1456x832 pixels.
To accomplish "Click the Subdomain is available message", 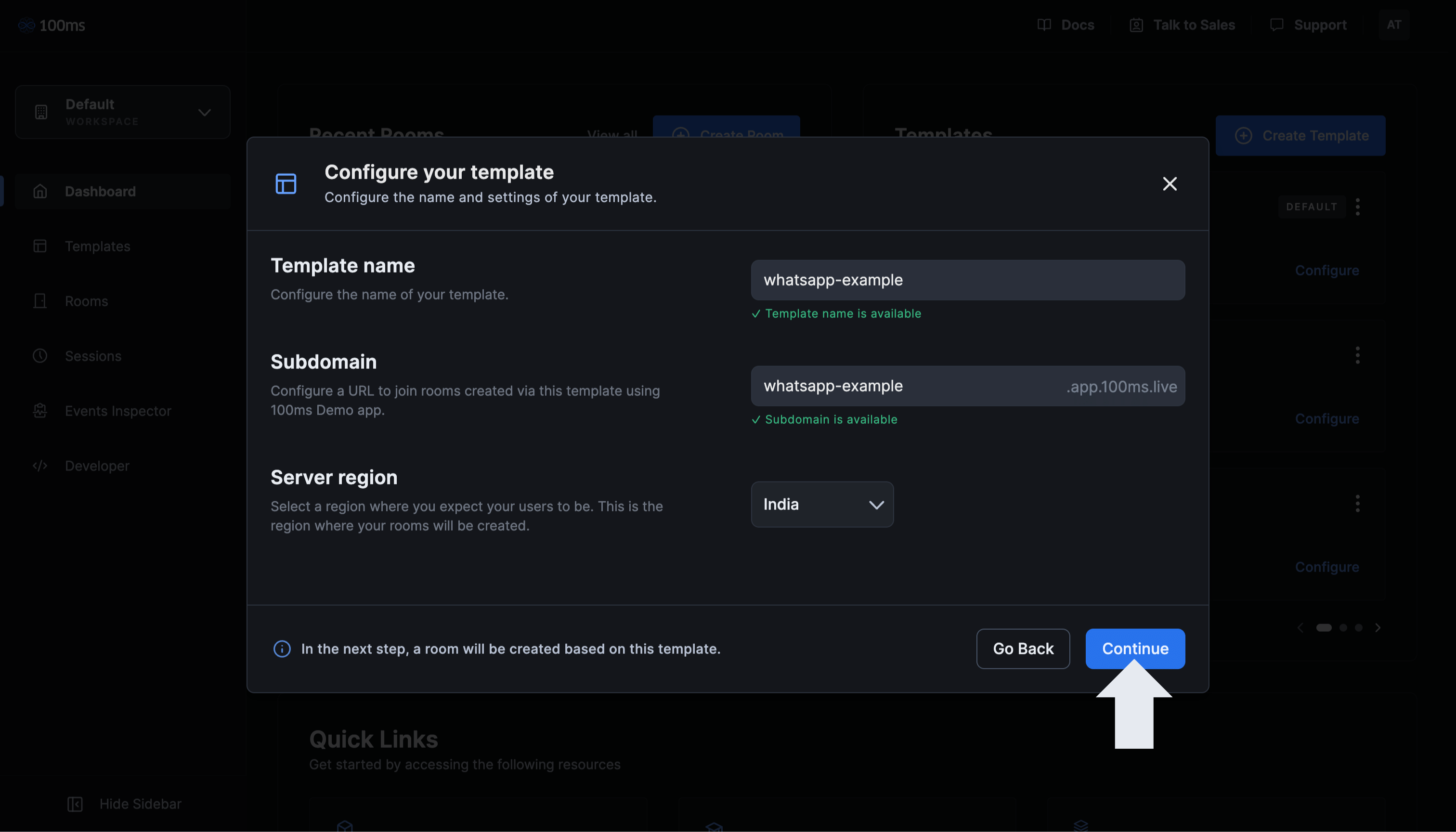I will [x=824, y=419].
